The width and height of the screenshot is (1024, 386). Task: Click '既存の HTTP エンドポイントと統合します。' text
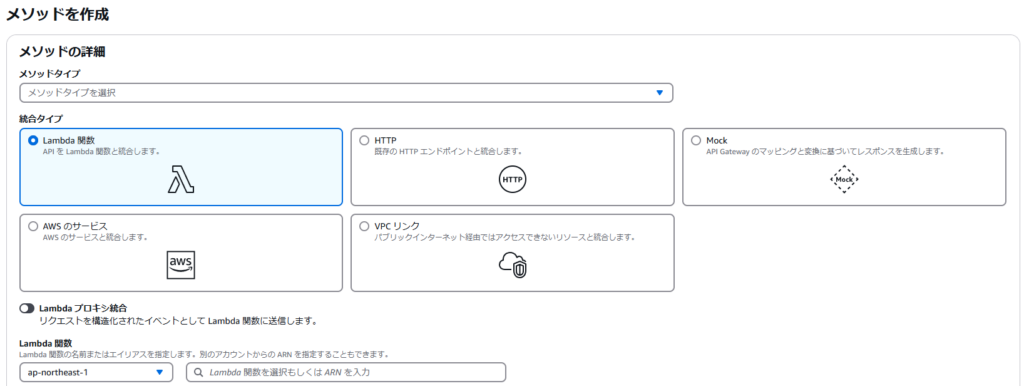point(448,152)
